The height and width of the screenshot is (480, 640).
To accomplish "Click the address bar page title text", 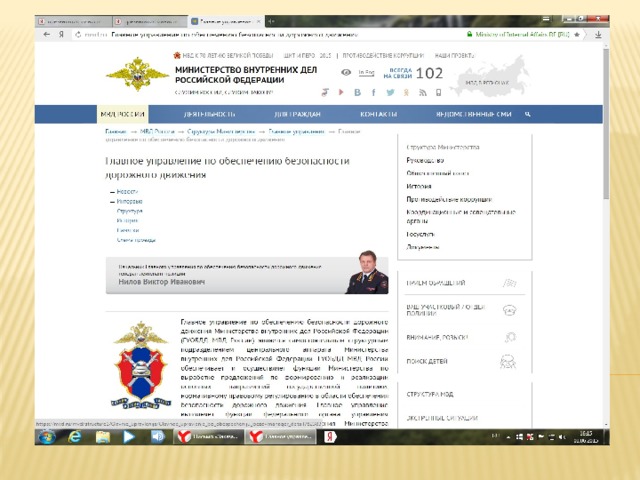I will pyautogui.click(x=235, y=35).
